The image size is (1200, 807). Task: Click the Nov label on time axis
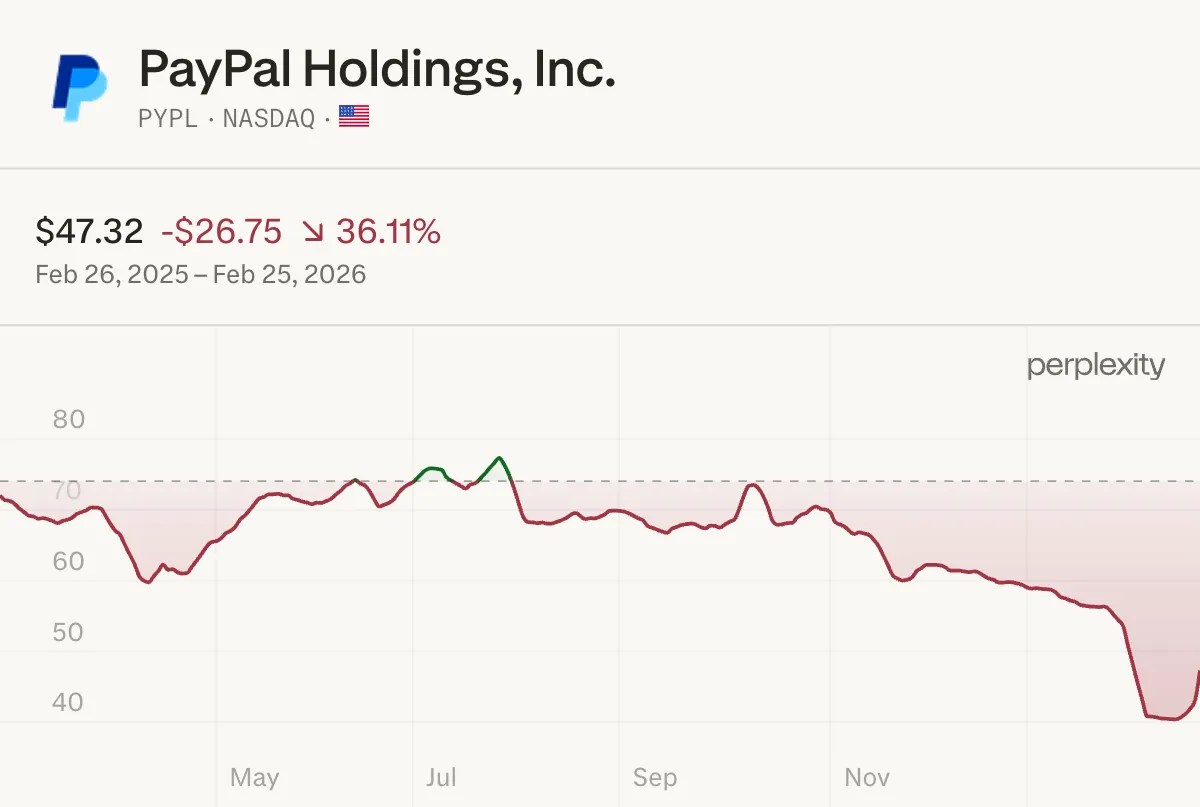[x=867, y=777]
